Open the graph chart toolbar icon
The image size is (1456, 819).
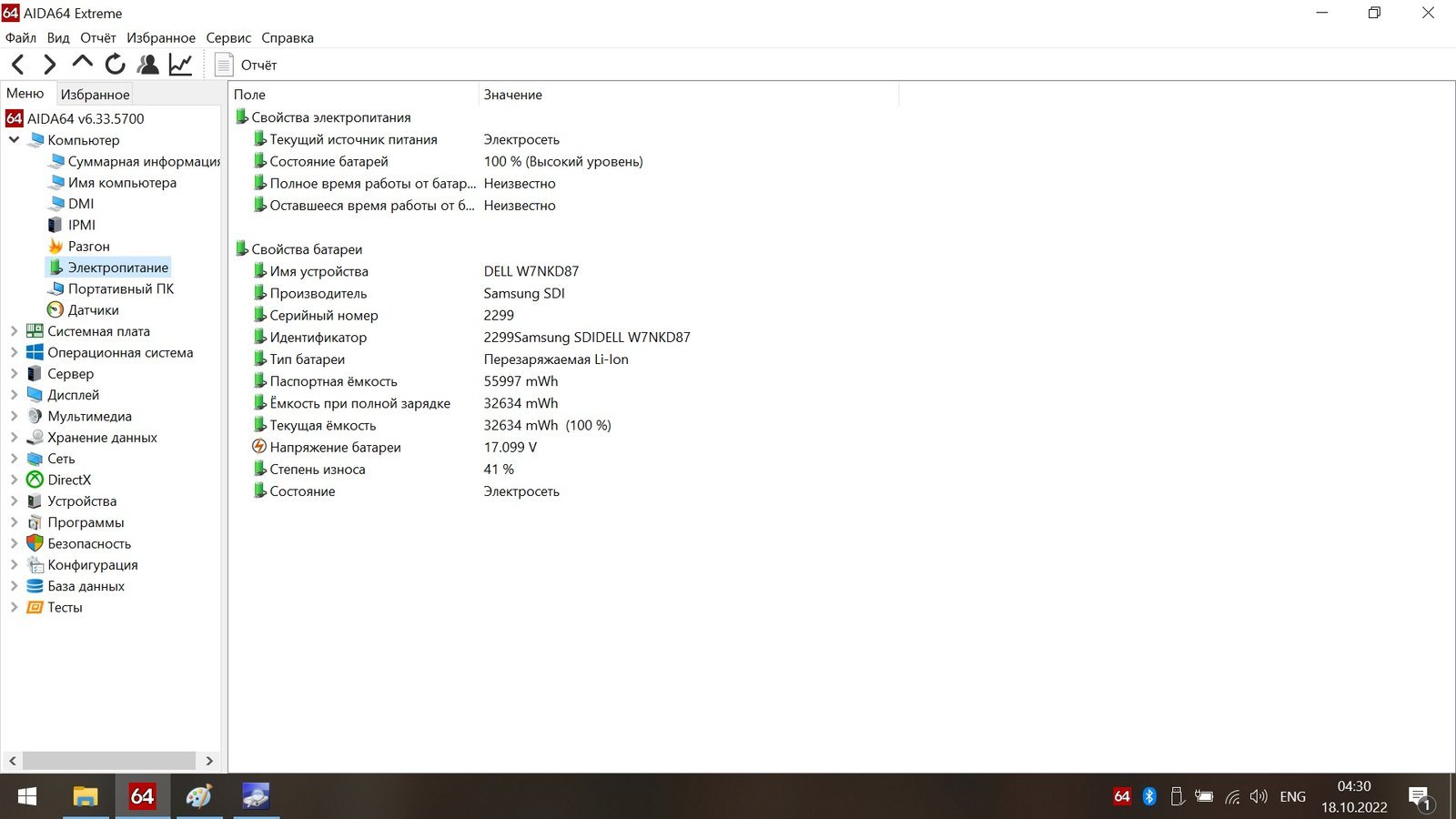click(180, 64)
